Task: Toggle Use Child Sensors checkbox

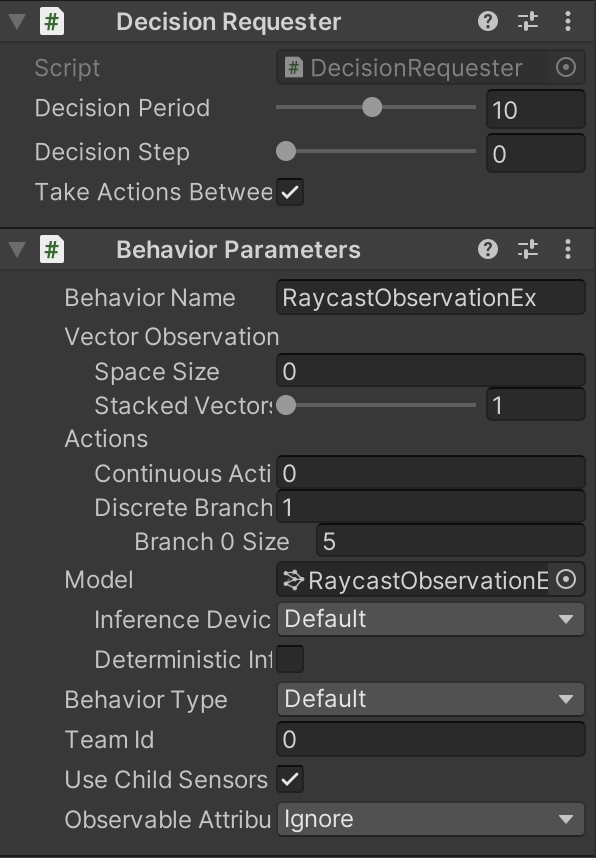Action: coord(290,779)
